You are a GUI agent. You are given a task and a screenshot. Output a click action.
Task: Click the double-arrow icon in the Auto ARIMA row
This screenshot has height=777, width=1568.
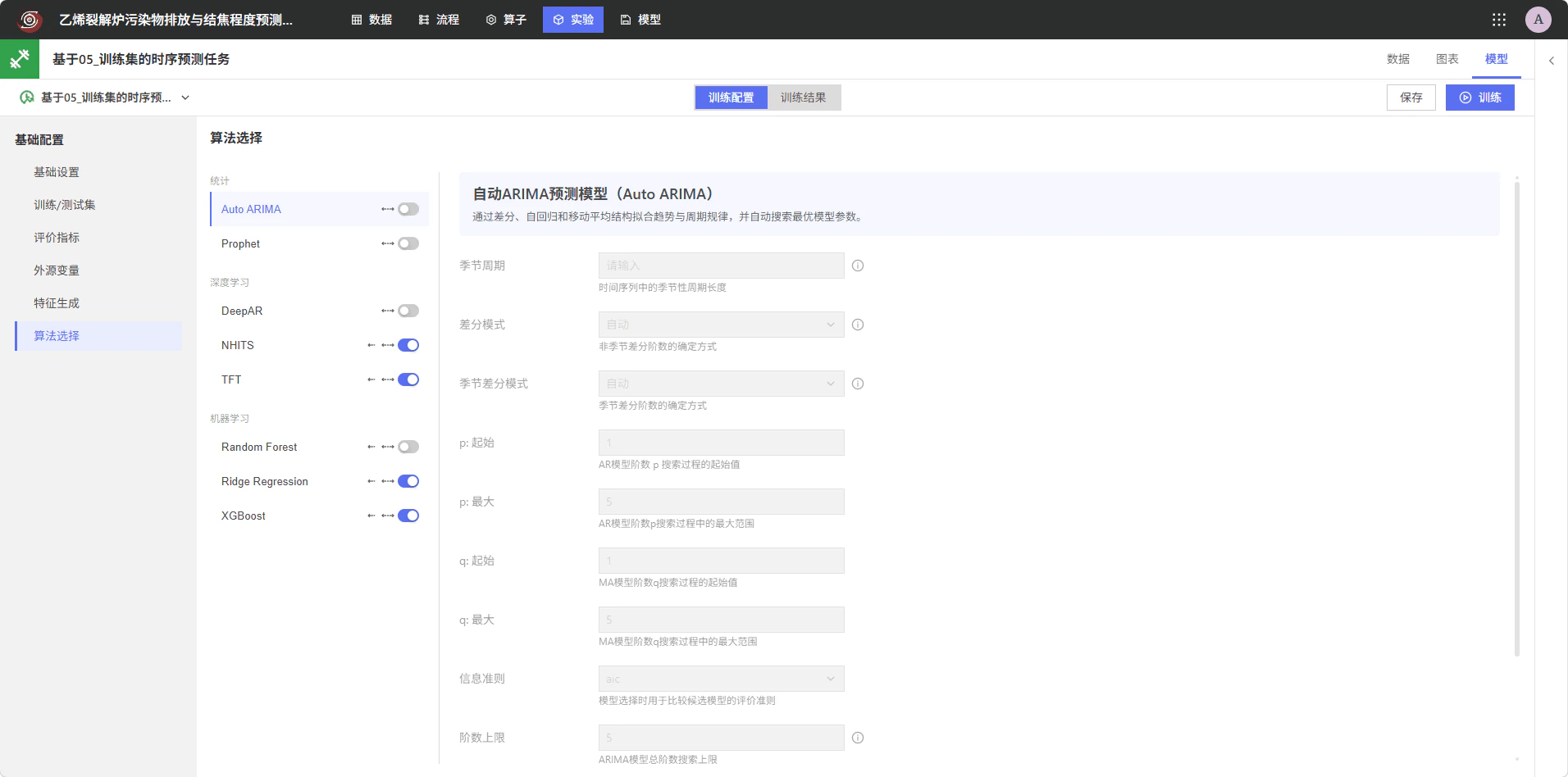(x=388, y=209)
